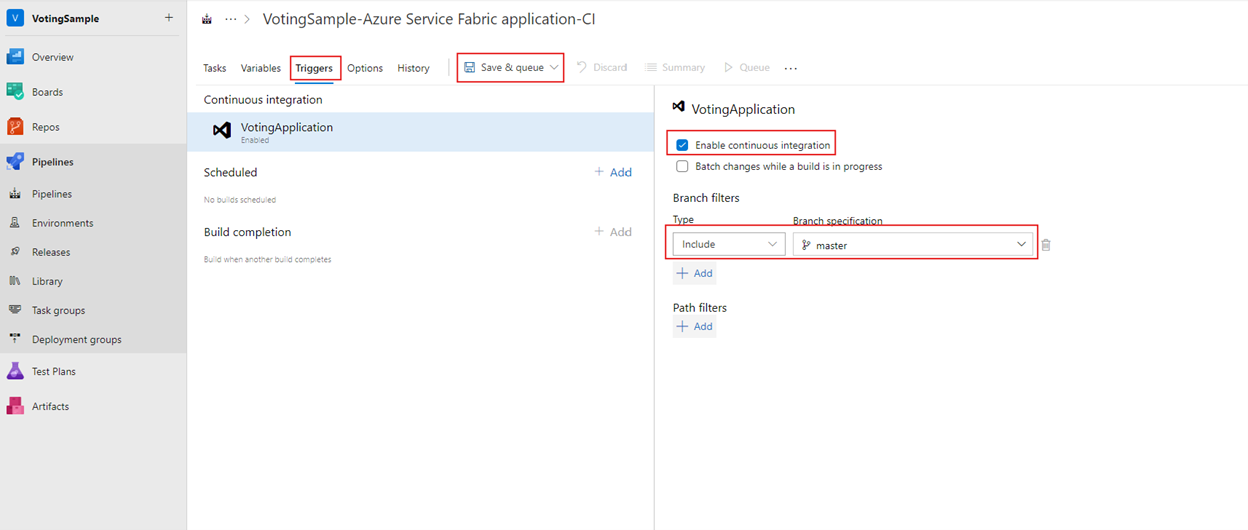Screen dimensions: 1248x530
Task: Click the plus icon next to VotingSample
Action: (x=168, y=18)
